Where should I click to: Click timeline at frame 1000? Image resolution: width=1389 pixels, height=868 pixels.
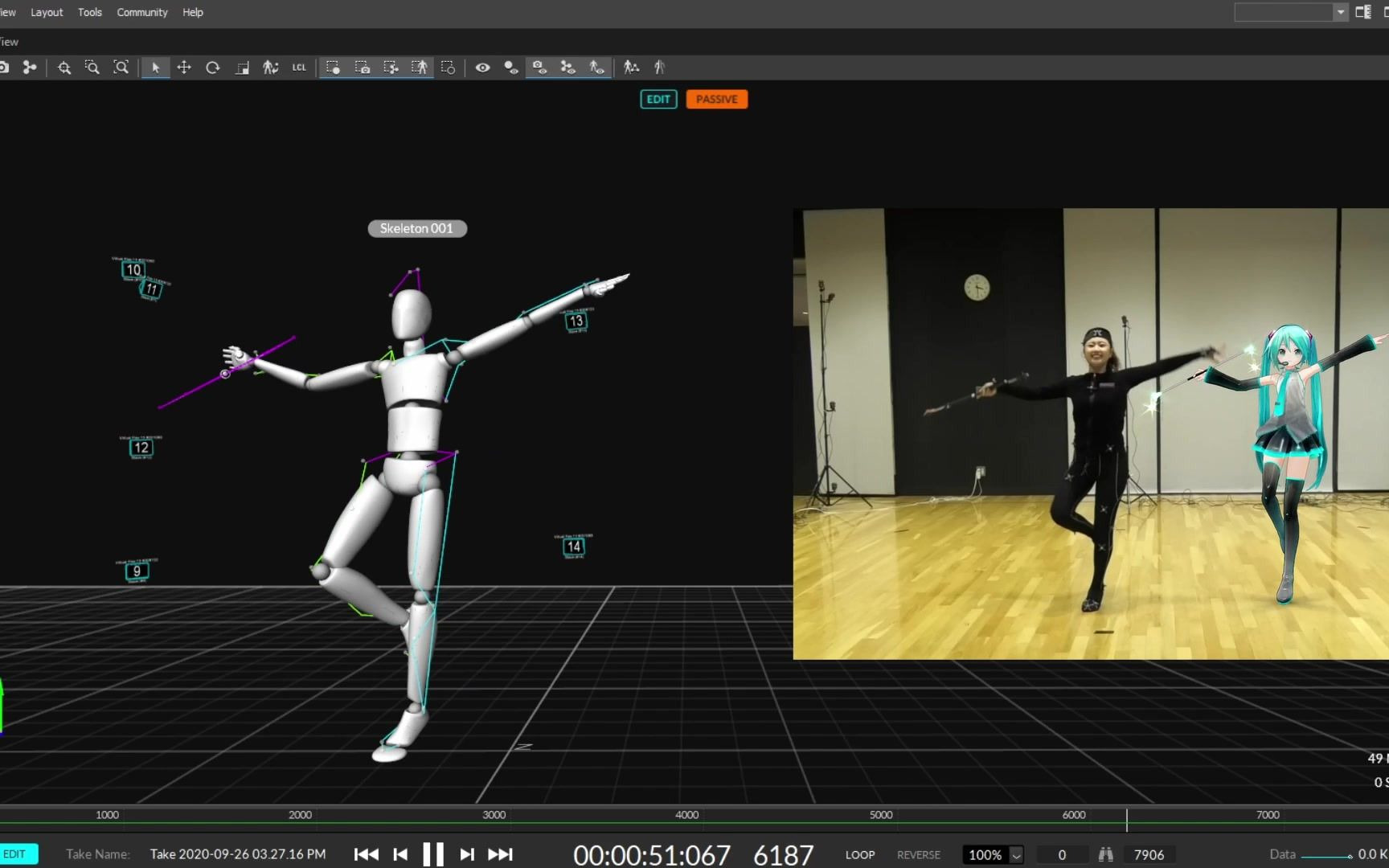[x=108, y=815]
